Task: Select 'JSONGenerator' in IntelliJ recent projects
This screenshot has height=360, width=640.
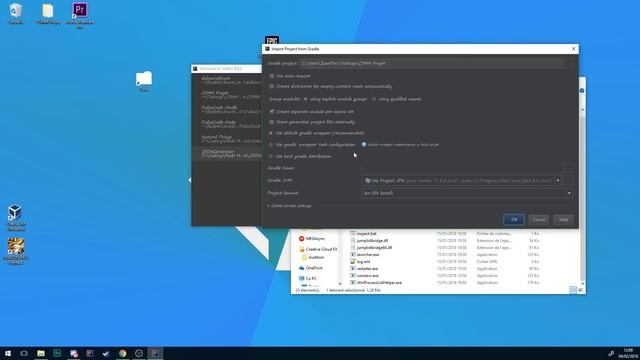Action: [227, 153]
